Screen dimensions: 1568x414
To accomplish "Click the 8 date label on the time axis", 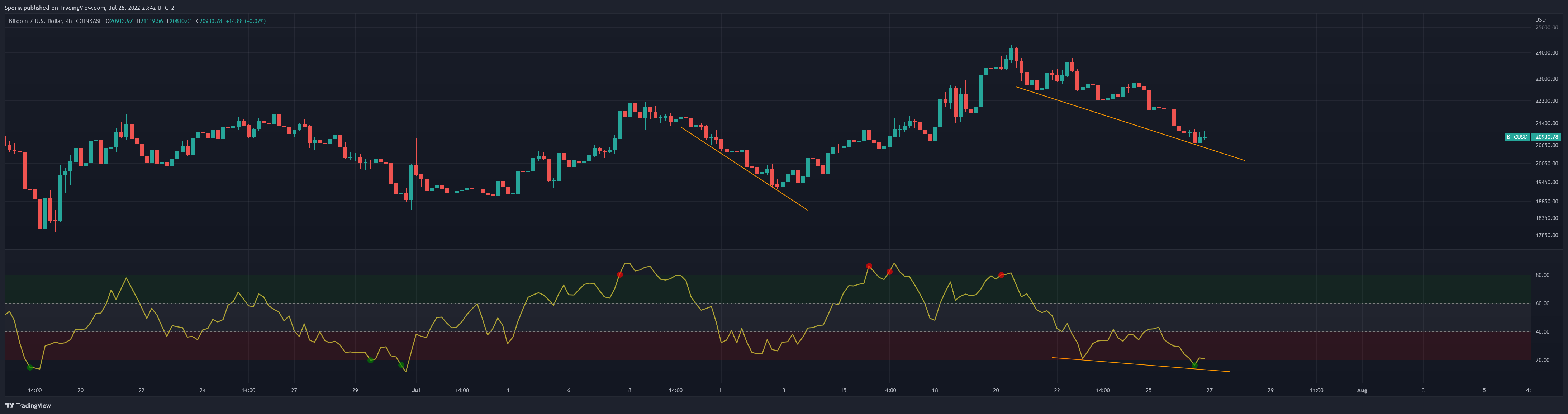I will point(630,390).
